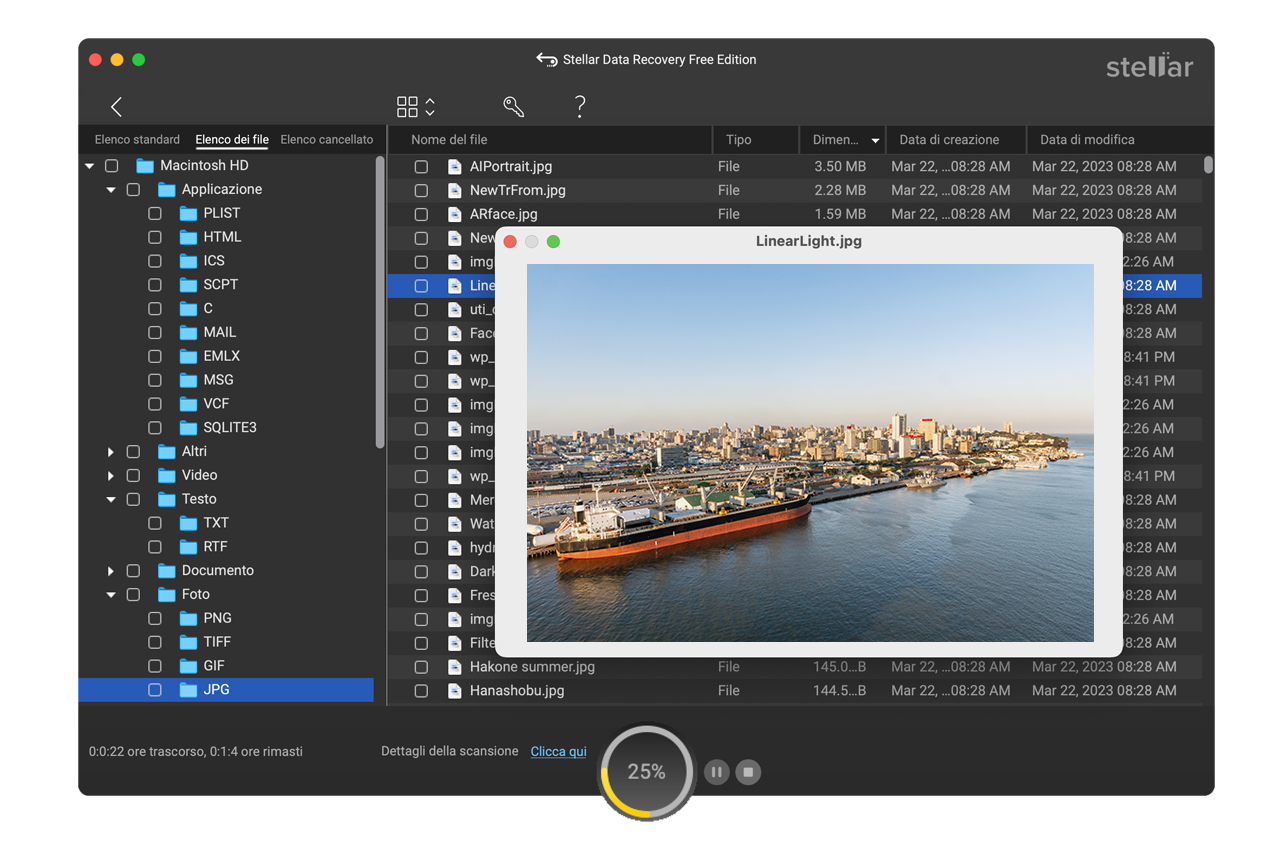1280x860 pixels.
Task: Click the 25% scan progress ring
Action: pos(646,772)
